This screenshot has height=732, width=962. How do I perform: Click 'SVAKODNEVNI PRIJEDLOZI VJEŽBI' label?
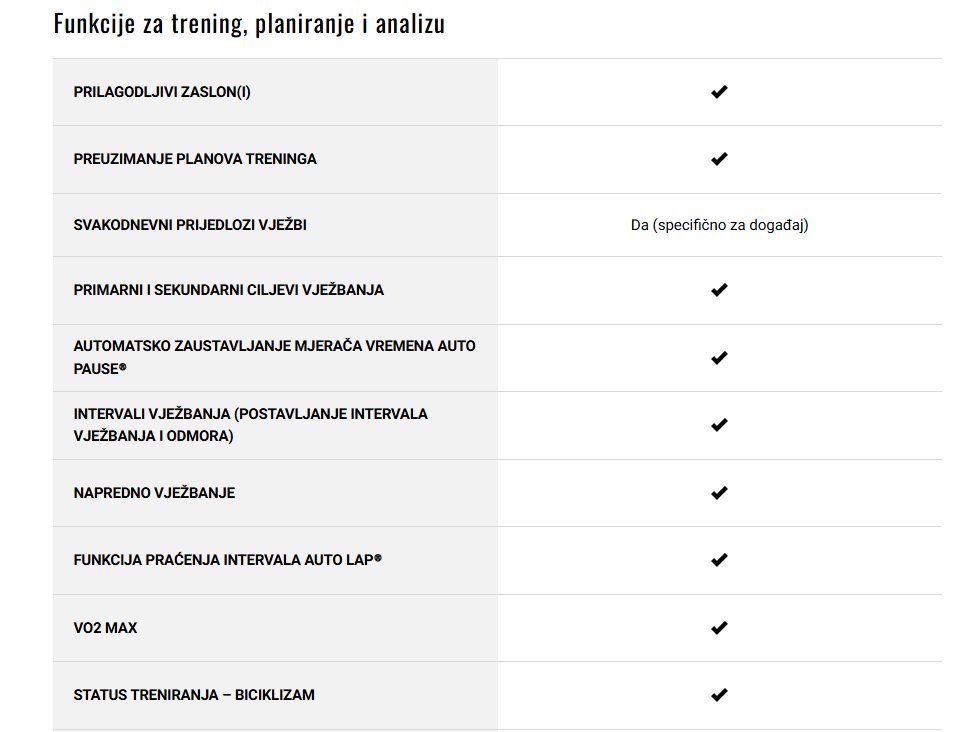tap(190, 225)
